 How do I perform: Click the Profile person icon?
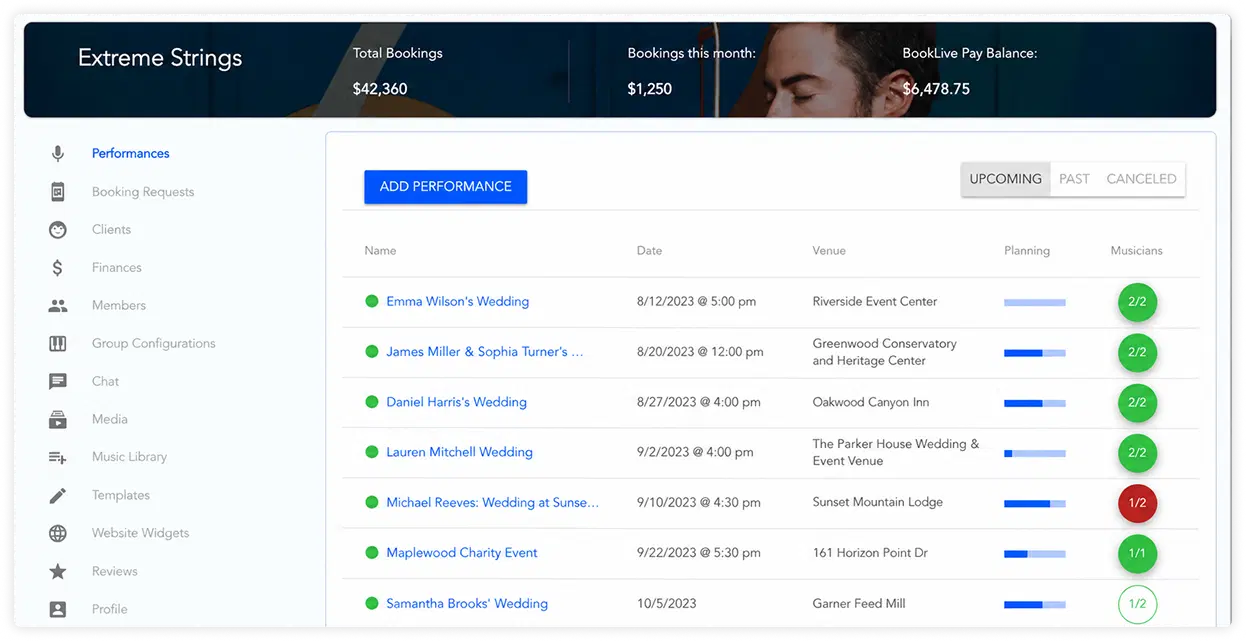pyautogui.click(x=58, y=609)
